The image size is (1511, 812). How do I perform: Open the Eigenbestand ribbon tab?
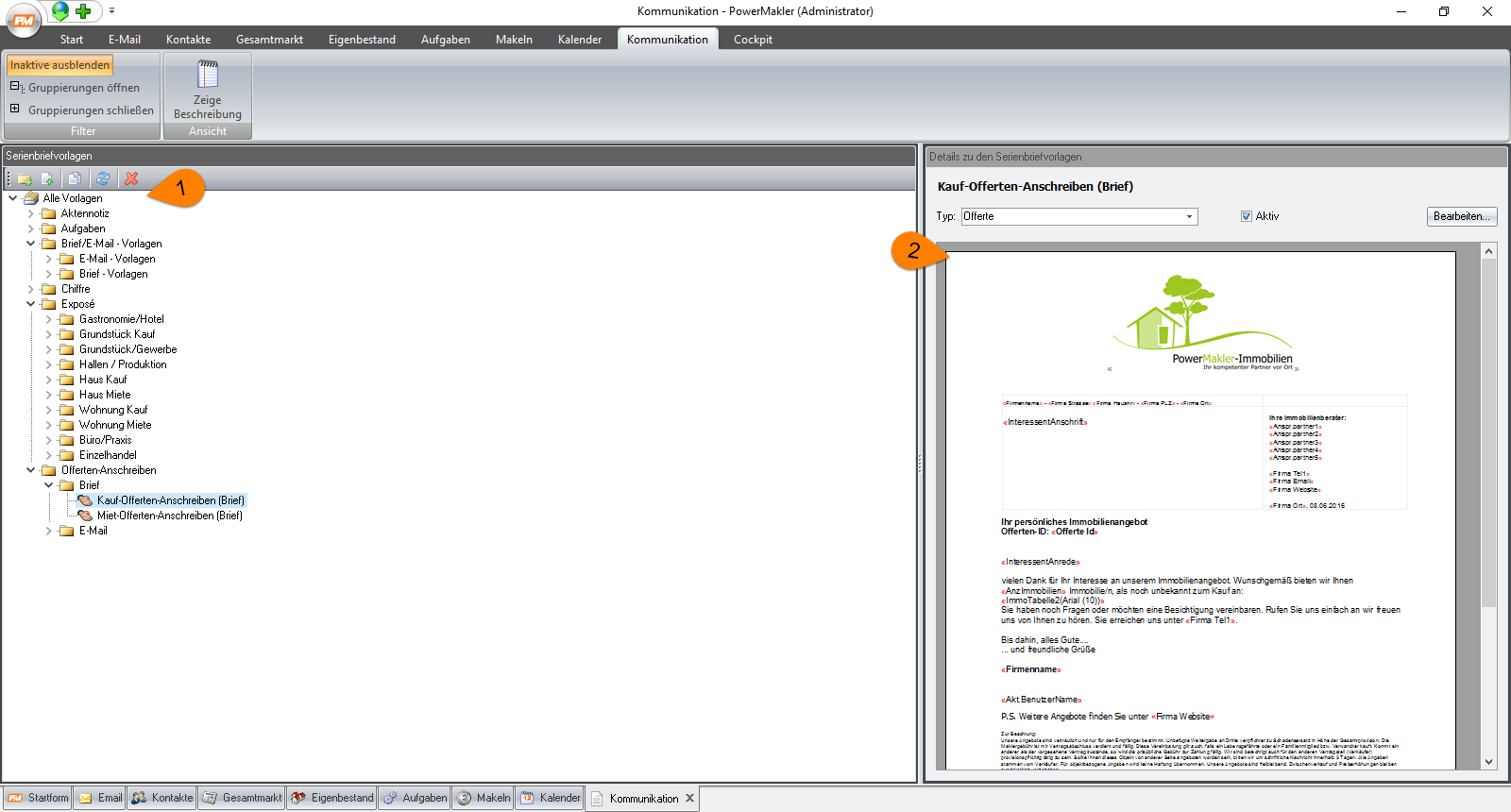coord(363,40)
